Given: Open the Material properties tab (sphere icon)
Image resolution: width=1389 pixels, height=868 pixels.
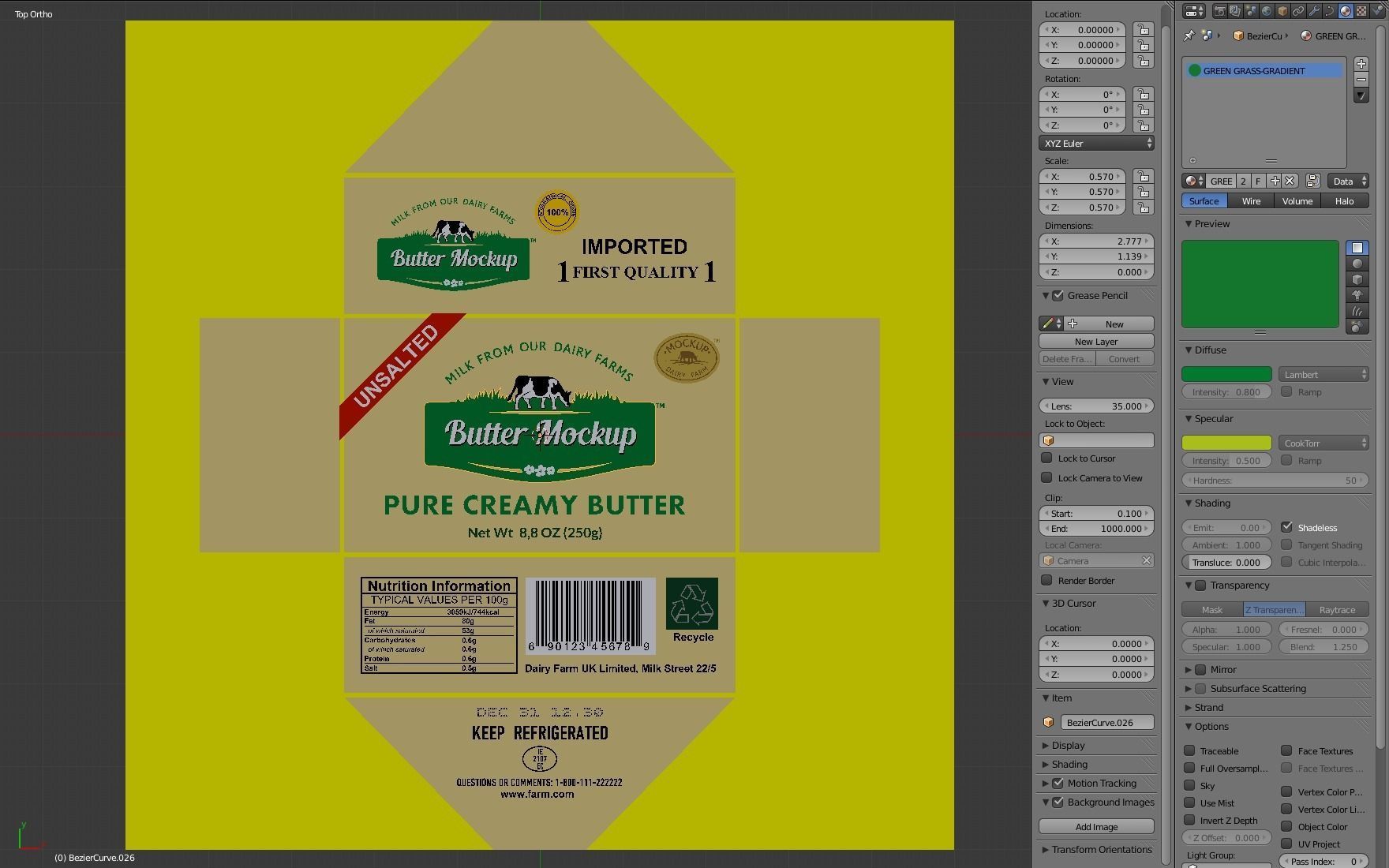Looking at the screenshot, I should [x=1346, y=11].
